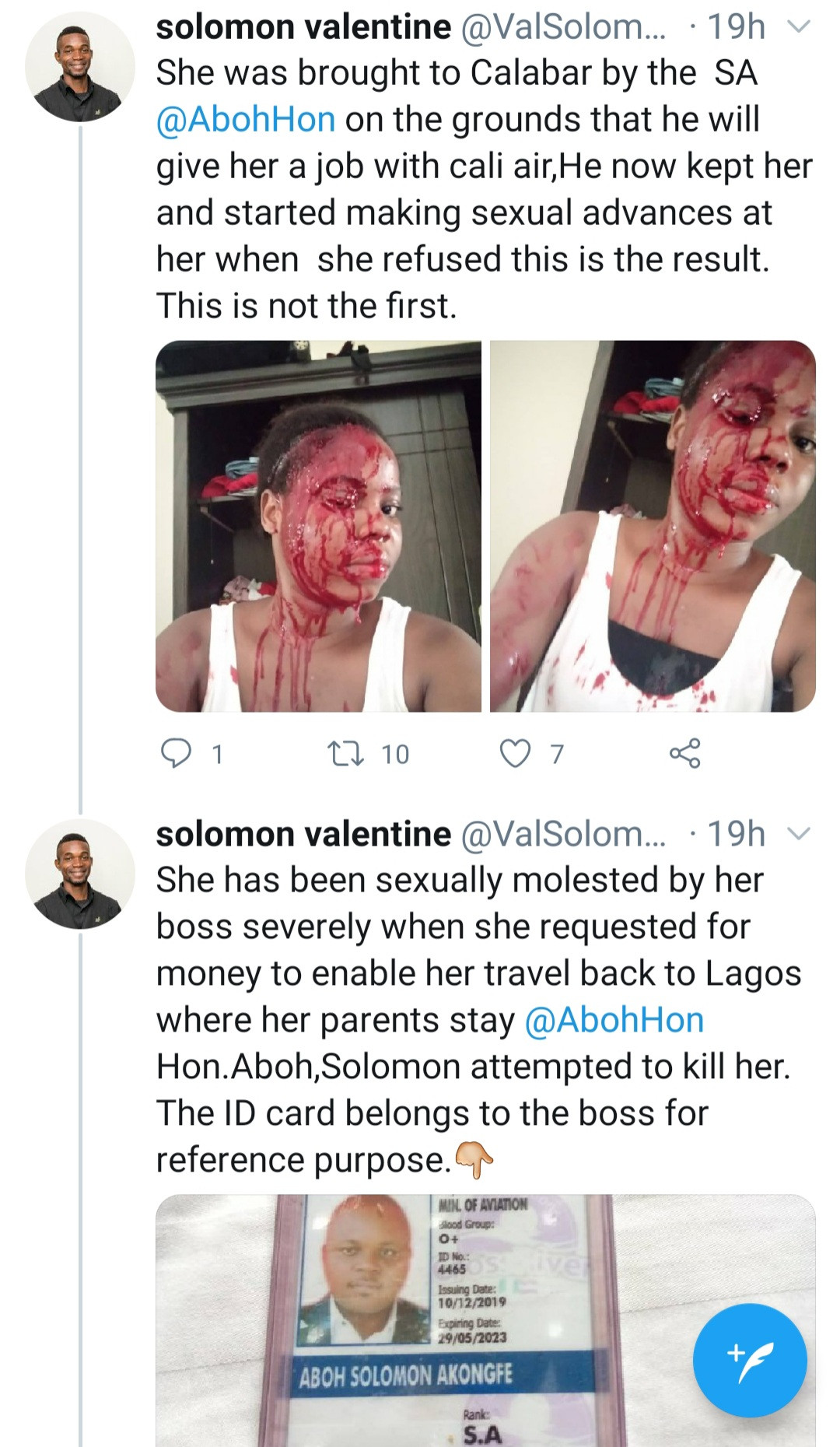Screen dimensions: 840x1447
Task: Open @AbohHon mention in second tweet
Action: (614, 1020)
